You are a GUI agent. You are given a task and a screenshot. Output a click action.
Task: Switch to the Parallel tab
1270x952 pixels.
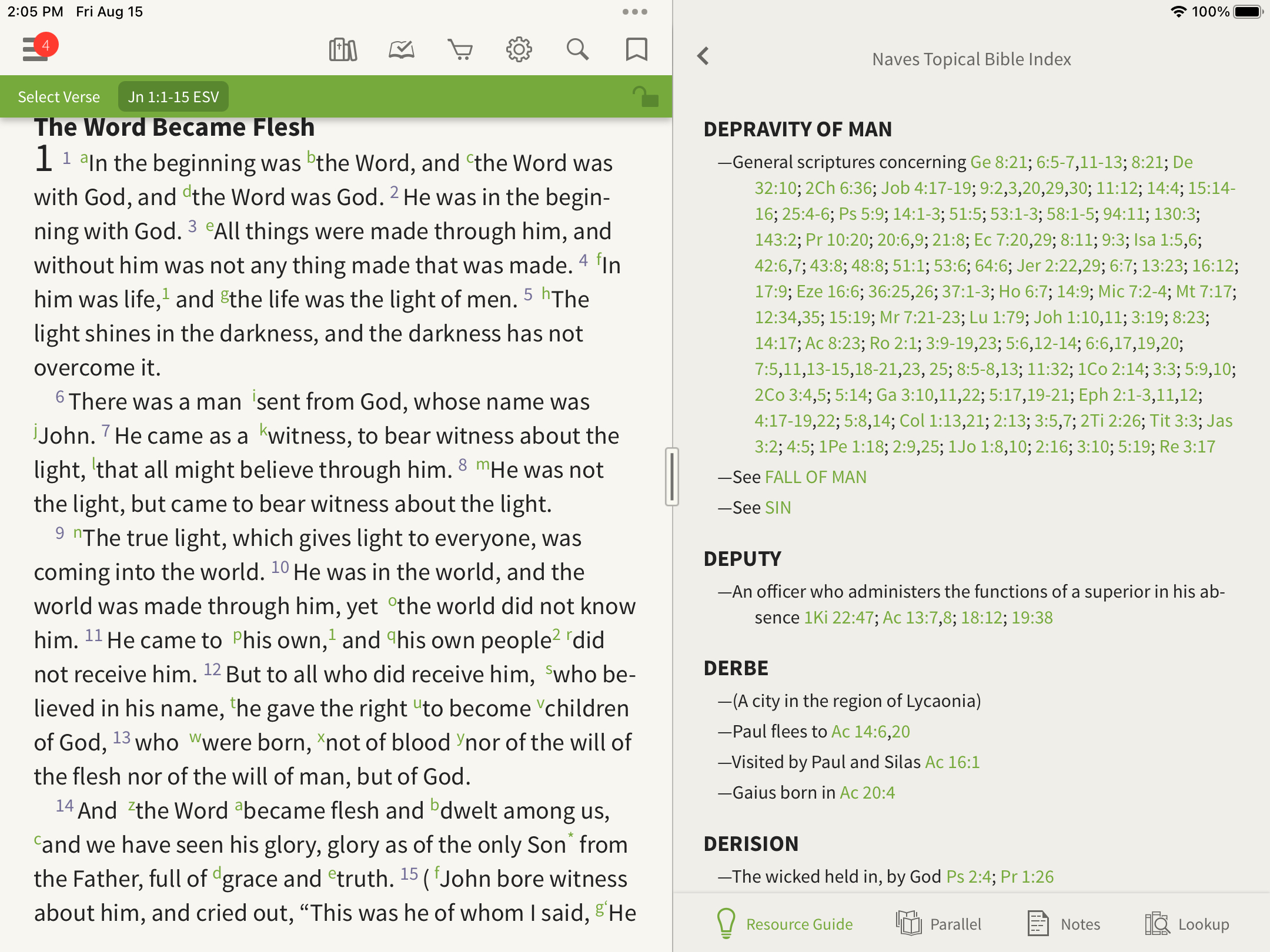click(x=939, y=924)
